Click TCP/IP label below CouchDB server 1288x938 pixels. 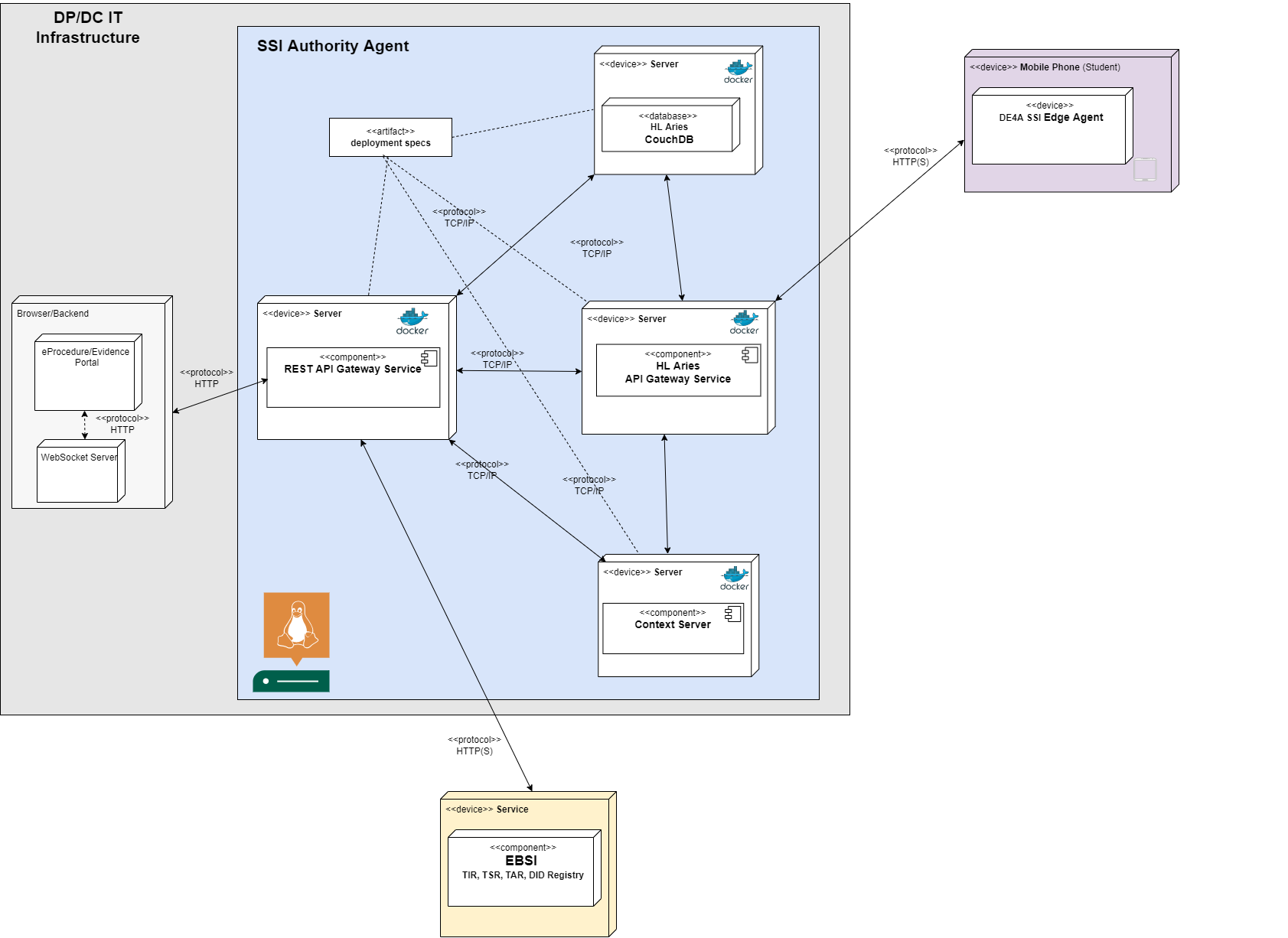[597, 249]
